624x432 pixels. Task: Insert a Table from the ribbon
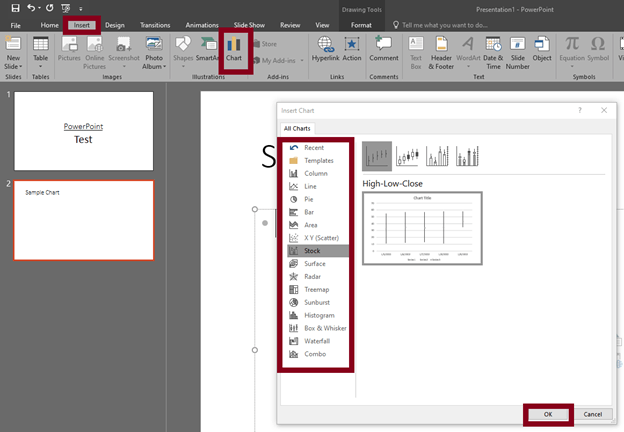point(41,52)
